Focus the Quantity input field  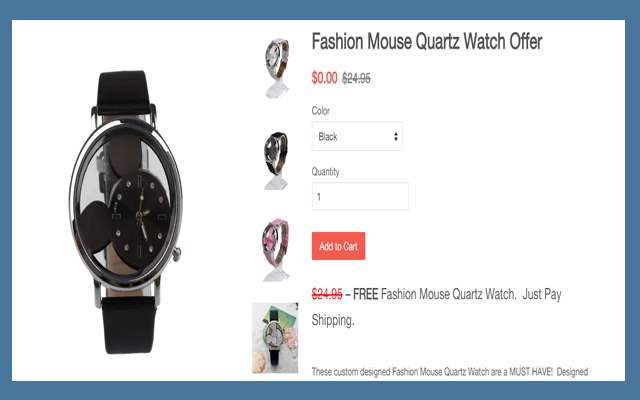(x=360, y=196)
